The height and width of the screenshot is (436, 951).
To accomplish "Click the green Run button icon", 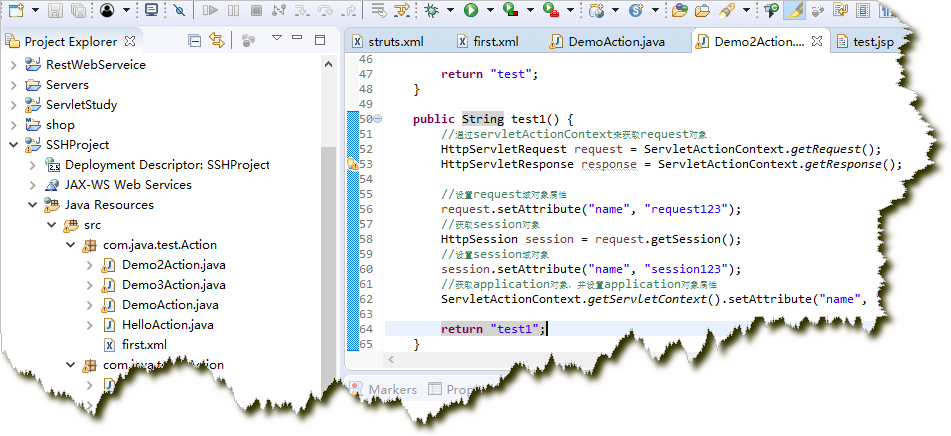I will 470,11.
